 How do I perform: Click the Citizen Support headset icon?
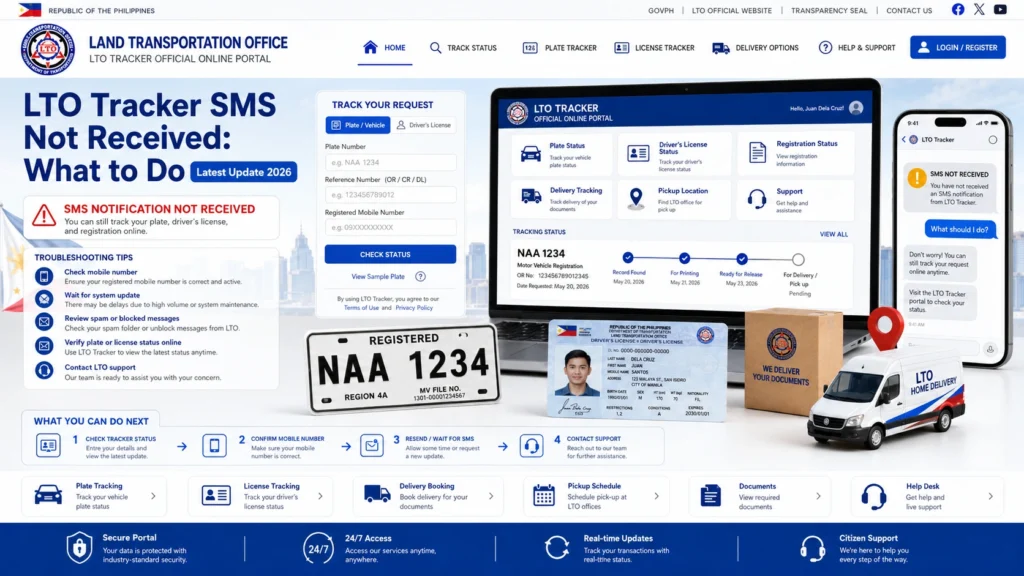812,548
